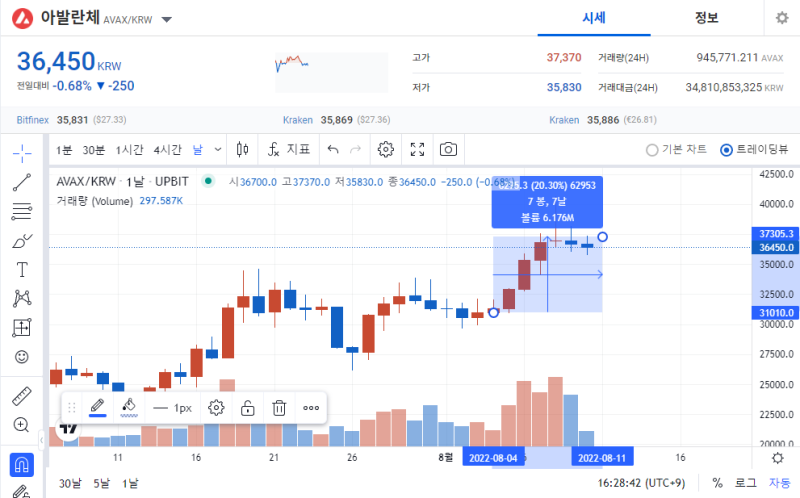This screenshot has height=498, width=800.
Task: Open page settings gear at top right
Action: (782, 18)
